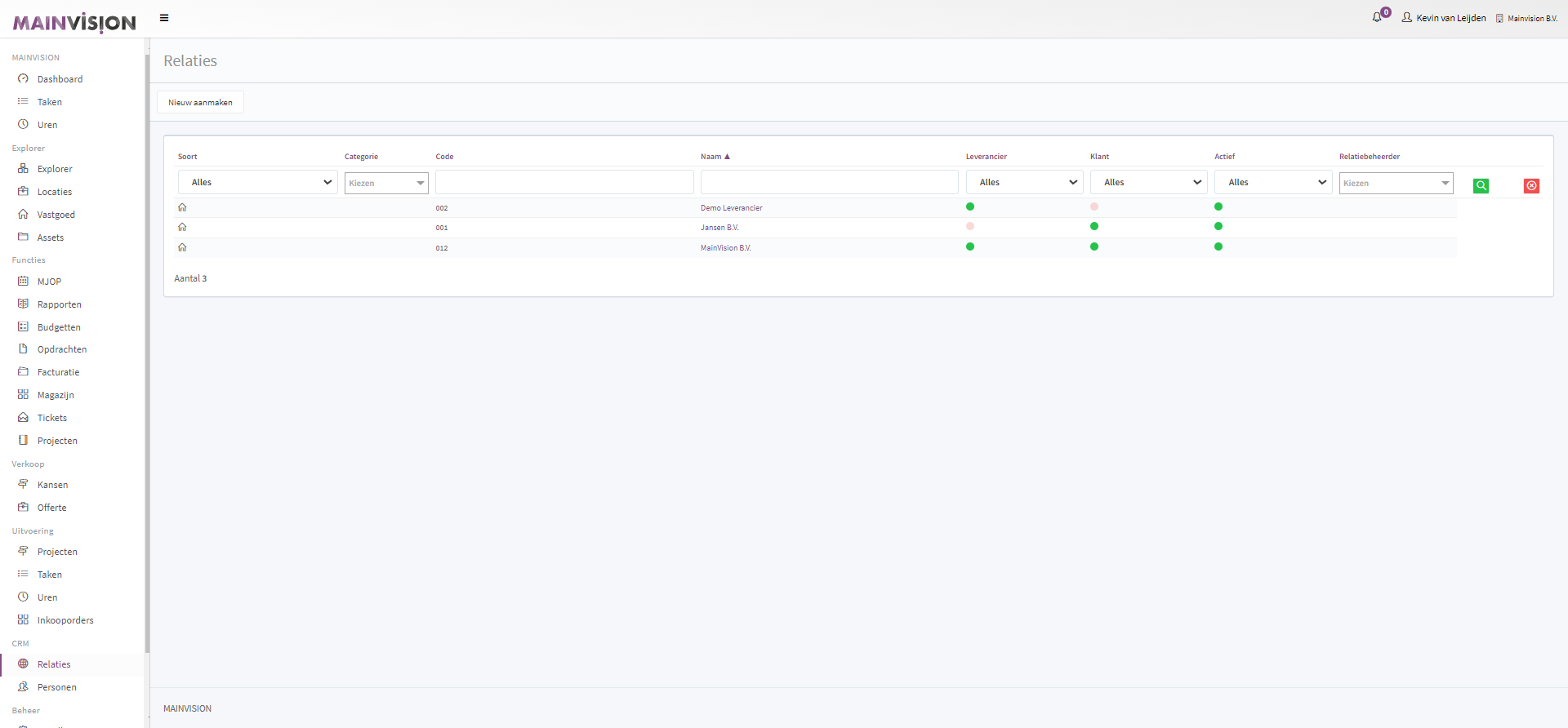The width and height of the screenshot is (1568, 728).
Task: Click the house icon for MainVision B.V. row
Action: pyautogui.click(x=182, y=247)
